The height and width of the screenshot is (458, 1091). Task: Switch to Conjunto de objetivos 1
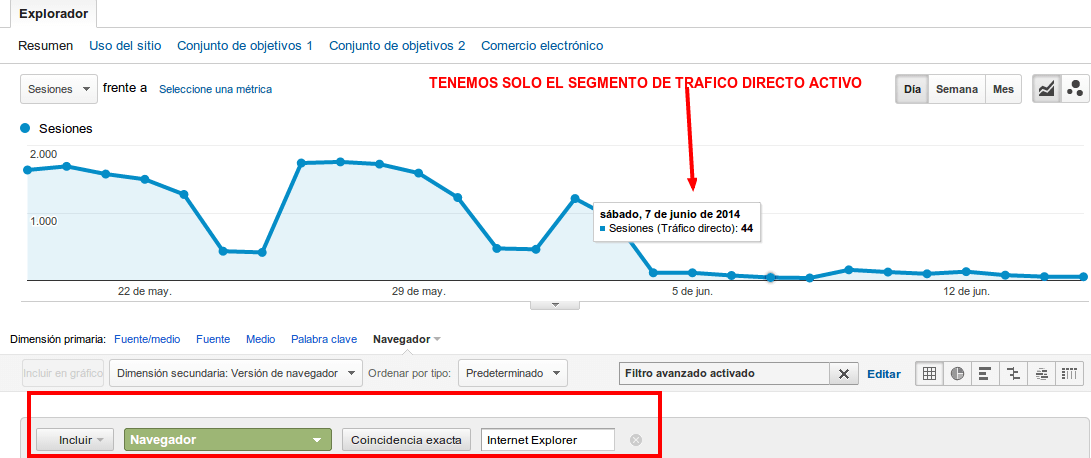(x=245, y=46)
